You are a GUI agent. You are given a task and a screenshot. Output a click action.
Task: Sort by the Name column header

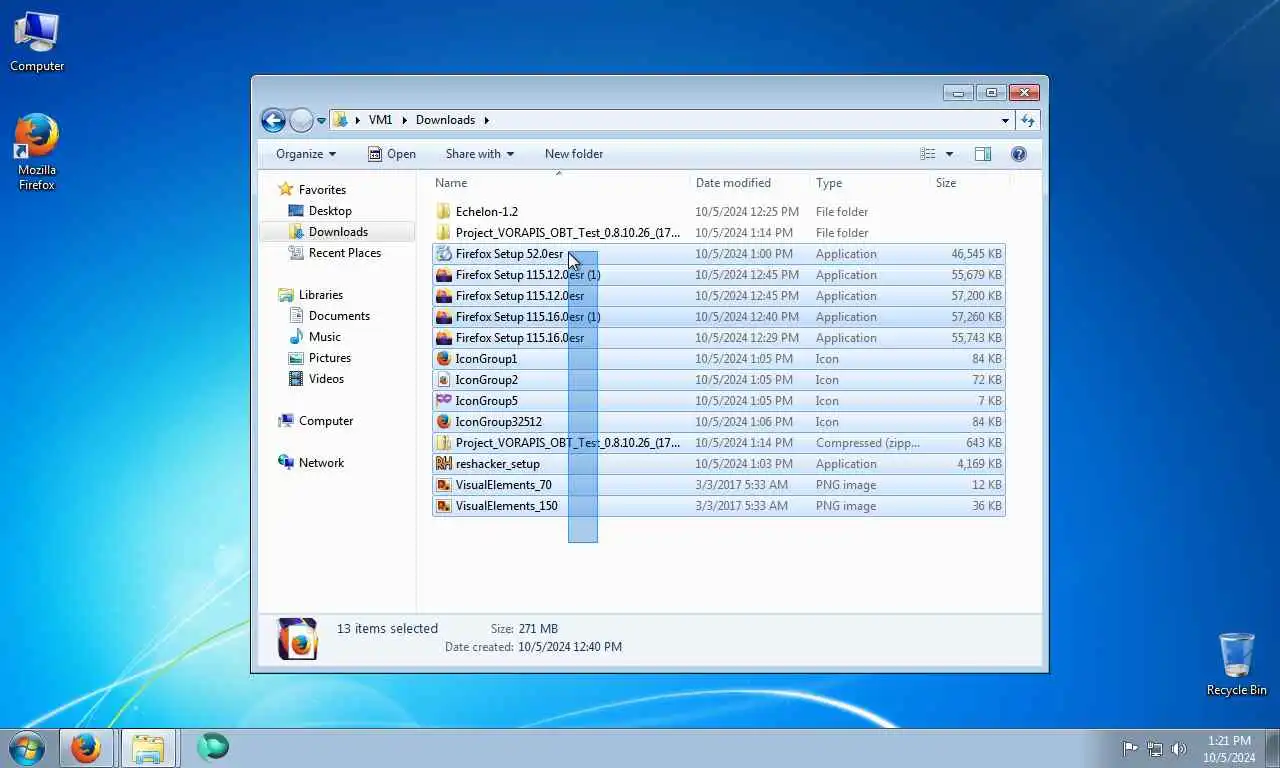pyautogui.click(x=560, y=183)
